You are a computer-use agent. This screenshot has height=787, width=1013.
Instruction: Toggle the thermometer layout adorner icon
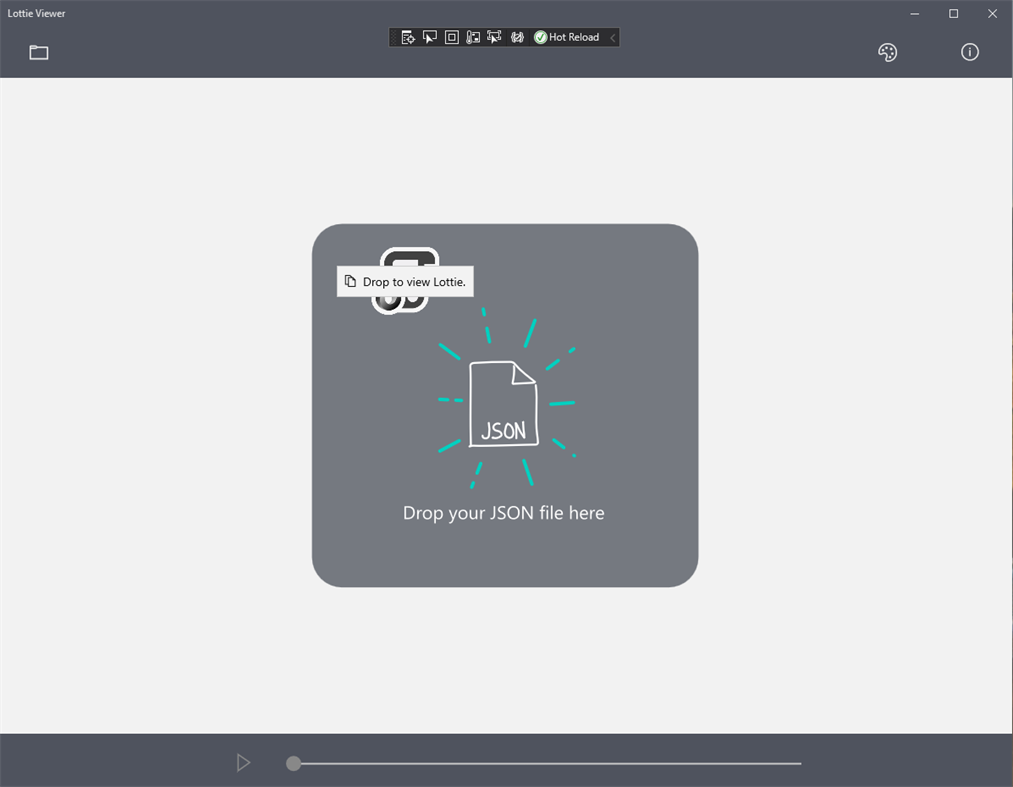coord(473,37)
